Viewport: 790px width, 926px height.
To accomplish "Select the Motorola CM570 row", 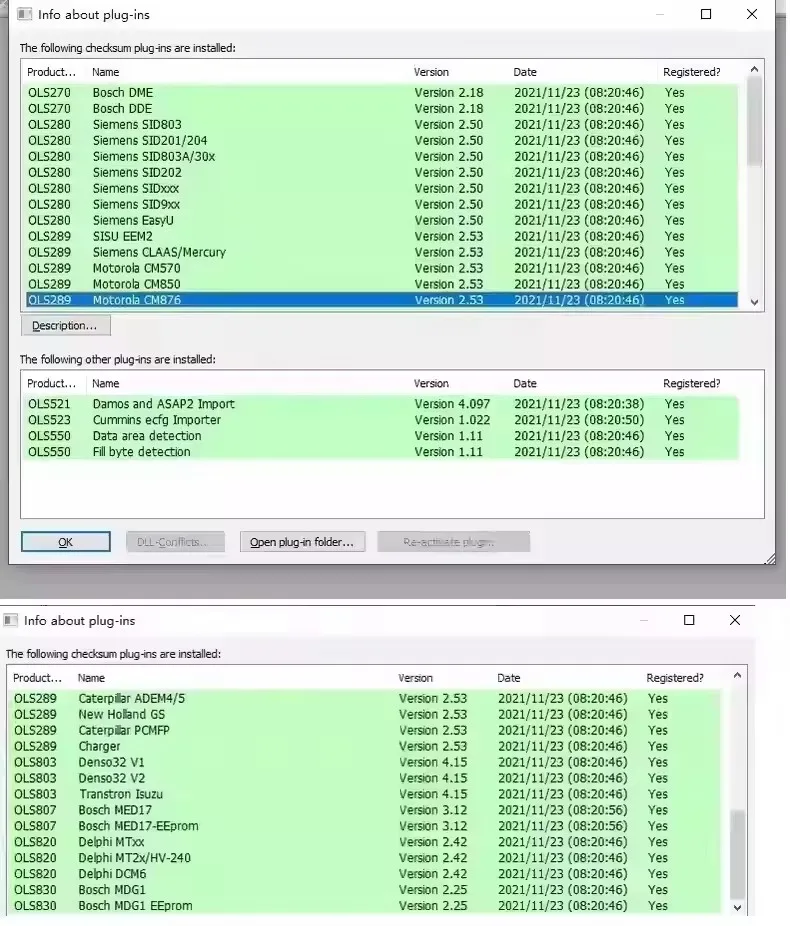I will [x=382, y=268].
